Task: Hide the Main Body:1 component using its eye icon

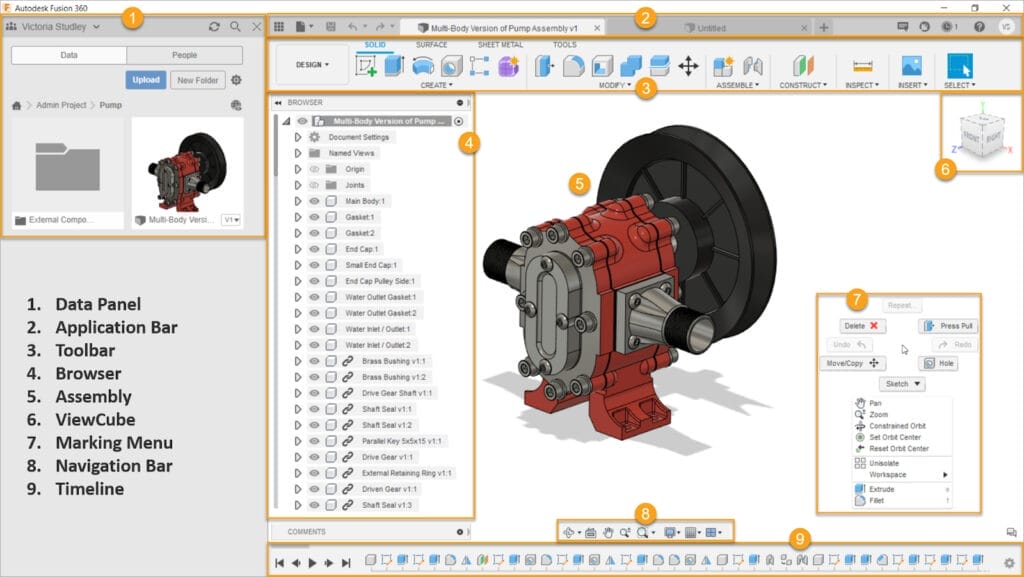Action: pos(314,201)
